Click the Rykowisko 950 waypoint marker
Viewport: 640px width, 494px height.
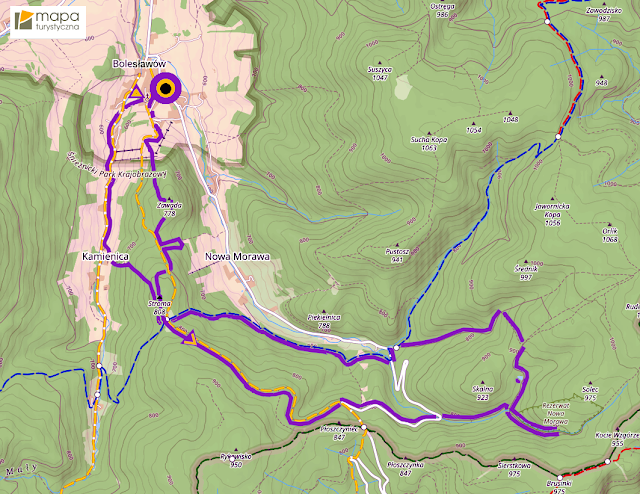click(x=232, y=459)
